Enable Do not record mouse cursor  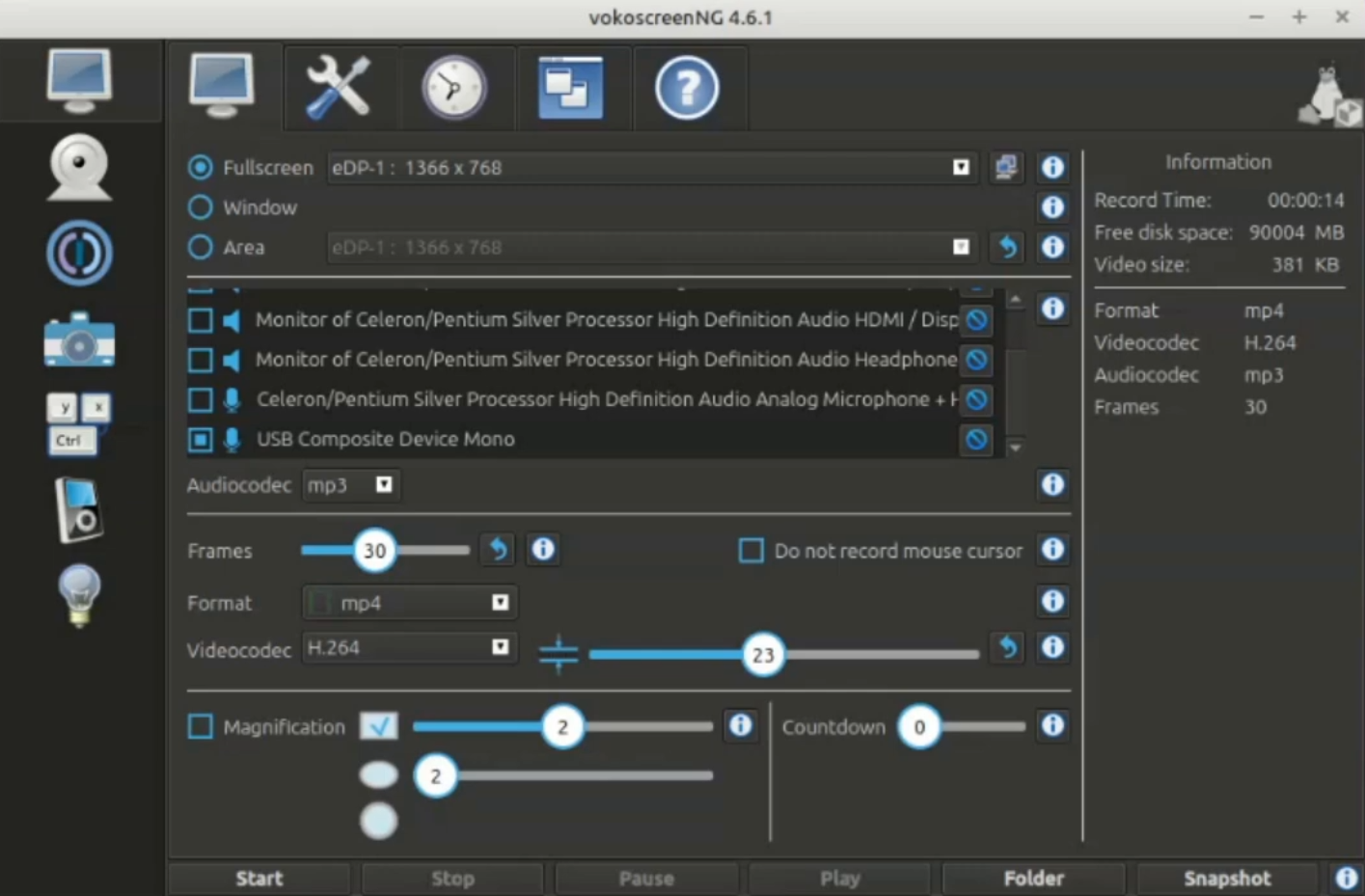pos(751,551)
